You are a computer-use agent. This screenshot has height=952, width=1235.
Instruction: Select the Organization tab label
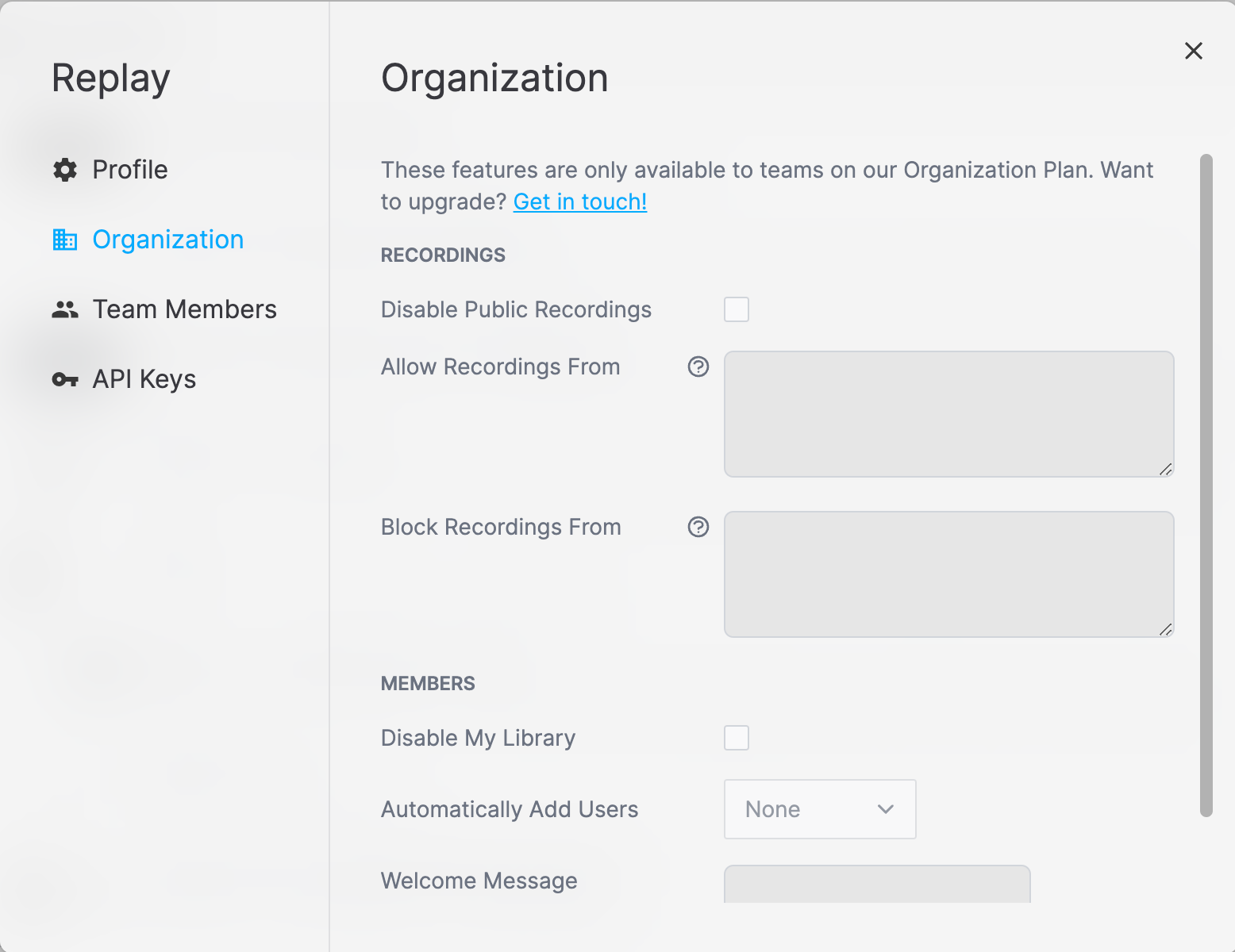coord(168,240)
